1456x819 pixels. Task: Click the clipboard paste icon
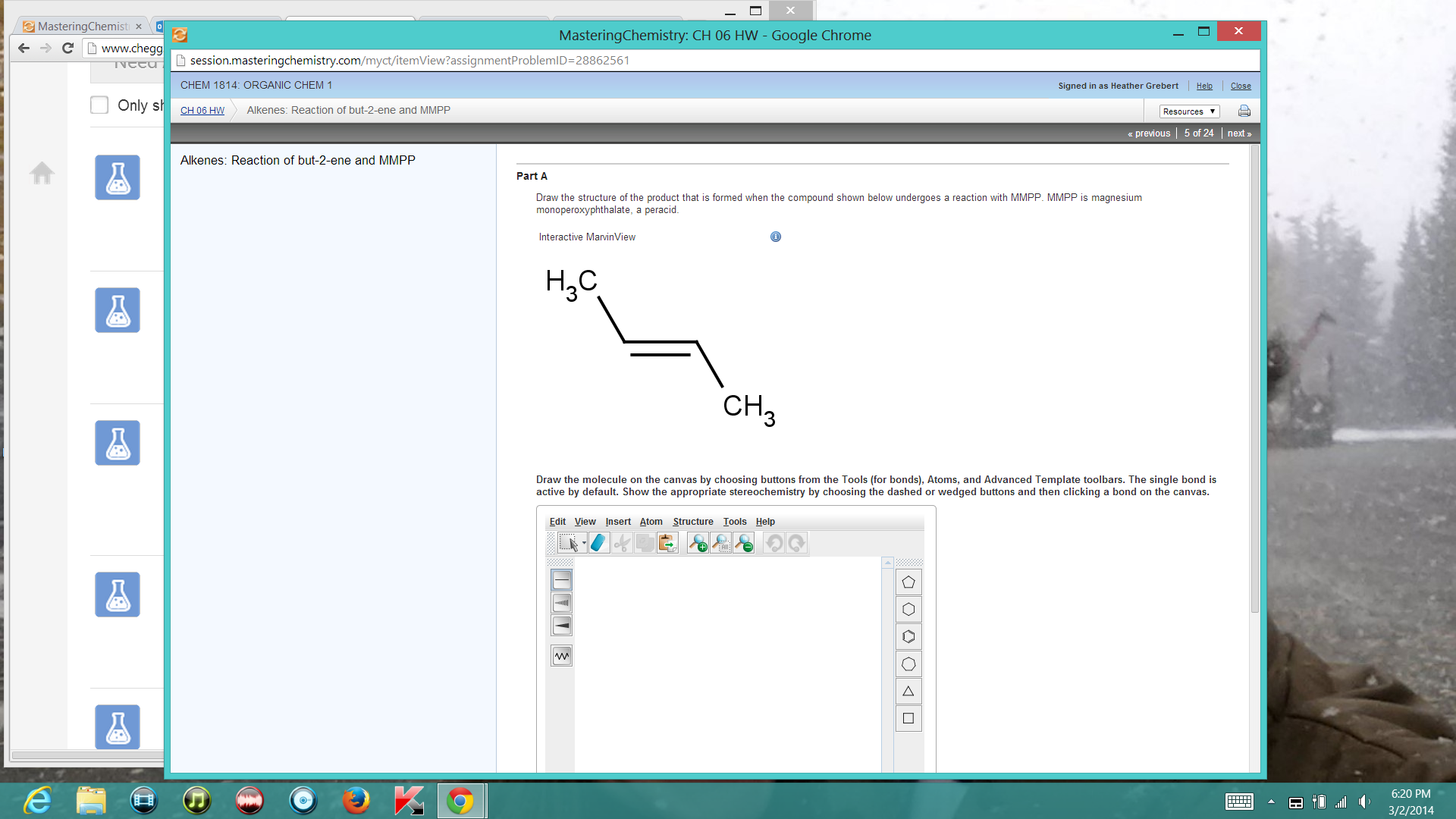click(x=667, y=543)
